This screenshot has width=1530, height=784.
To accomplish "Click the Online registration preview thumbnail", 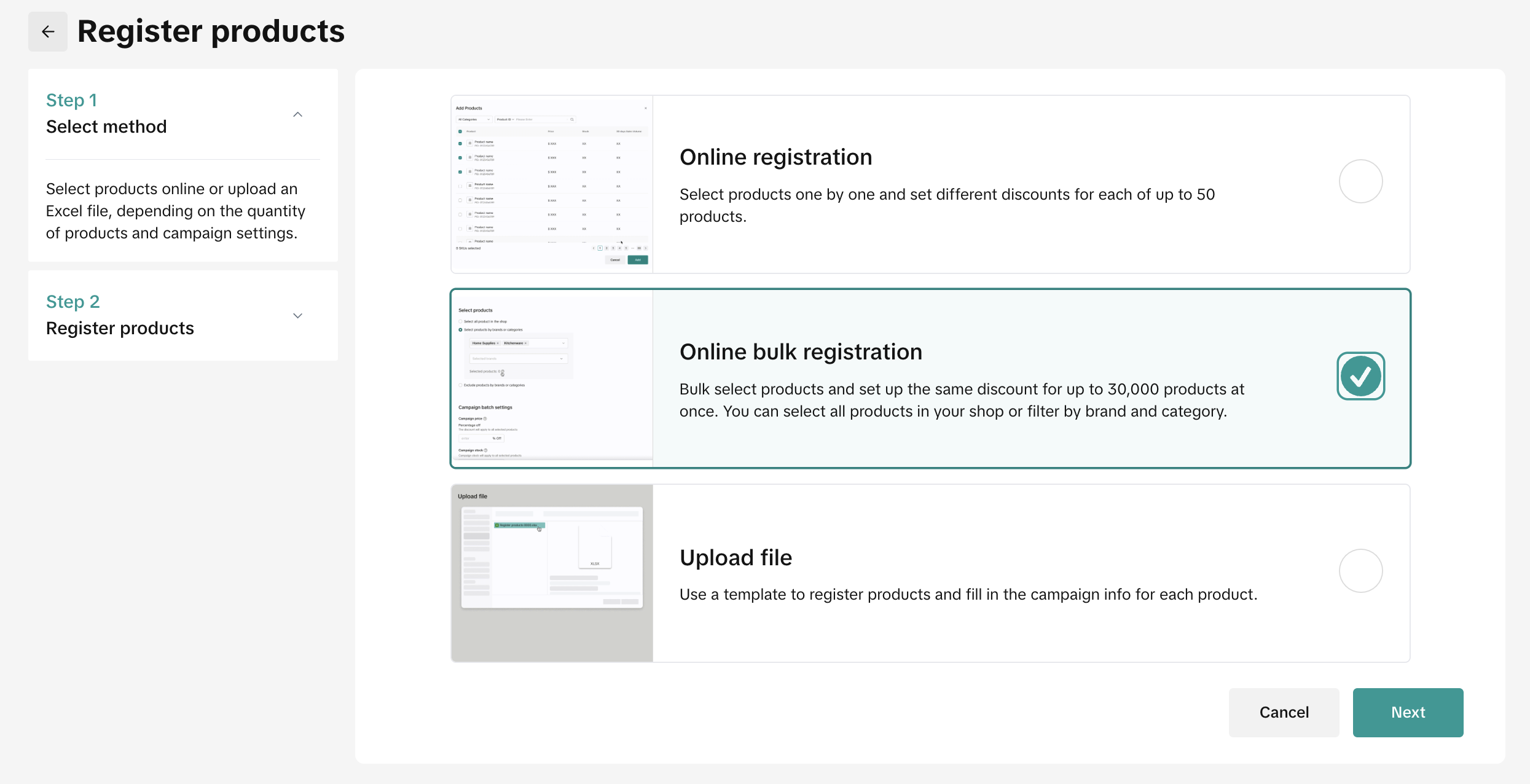I will coord(552,184).
